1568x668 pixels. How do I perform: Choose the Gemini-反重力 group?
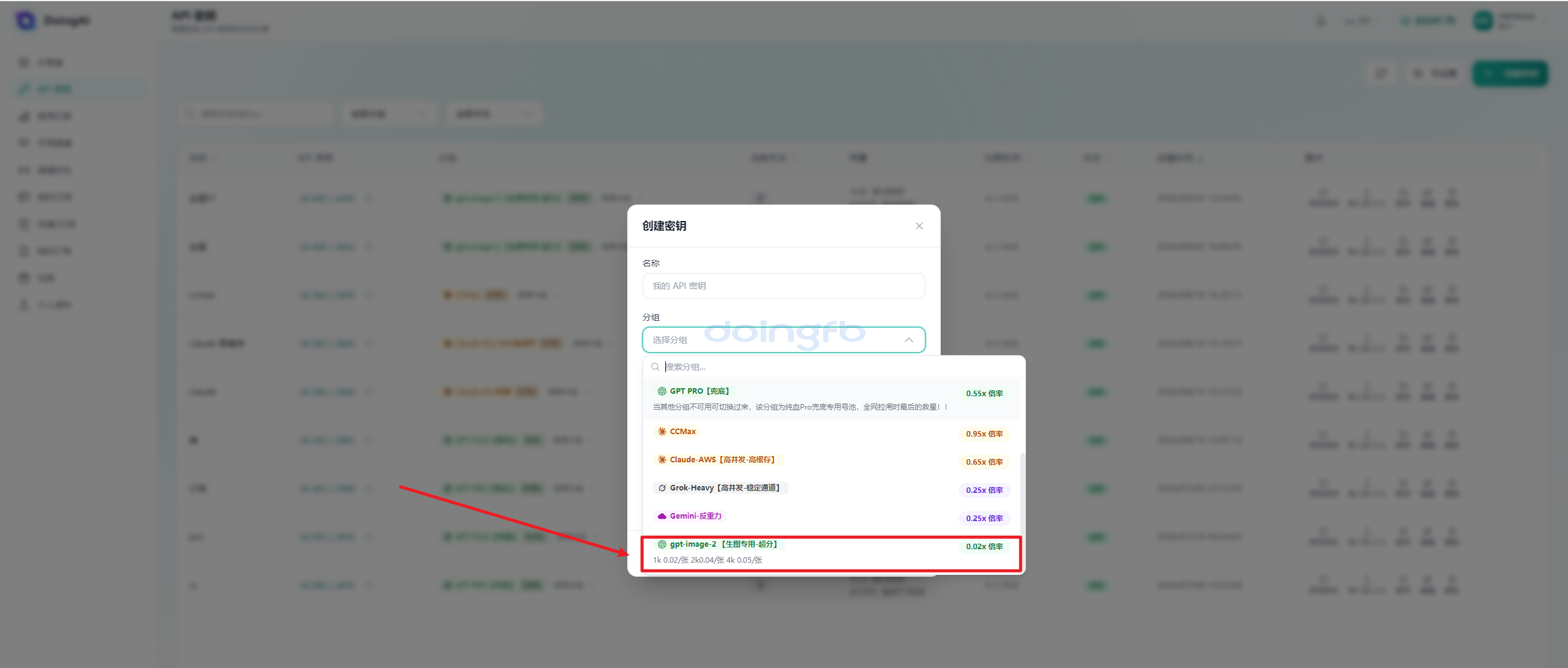point(833,517)
